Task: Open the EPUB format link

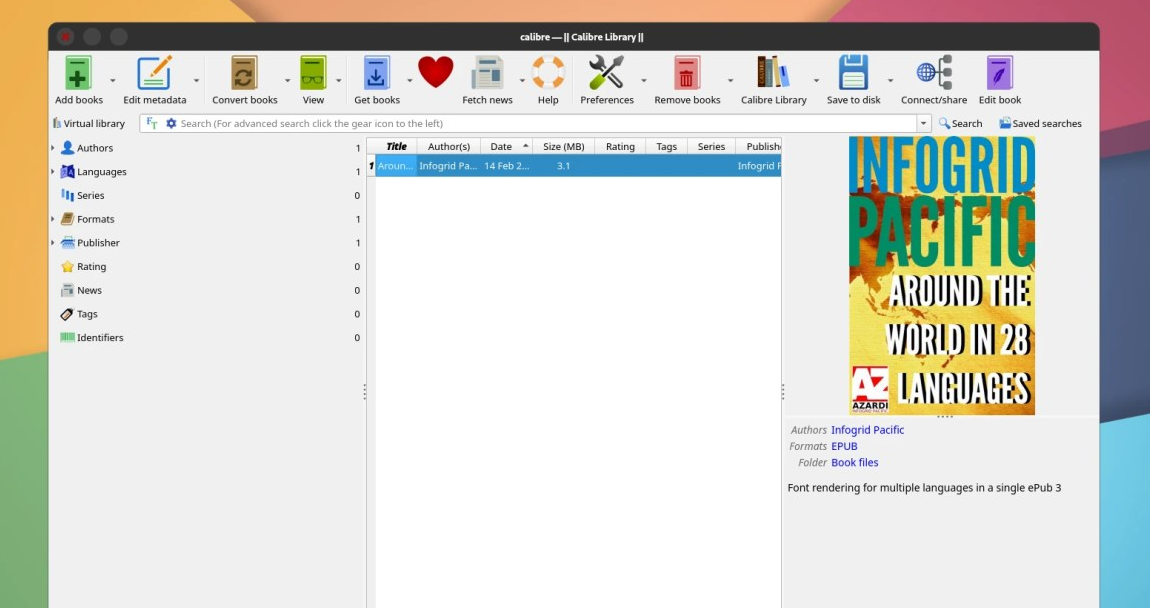Action: [x=844, y=447]
